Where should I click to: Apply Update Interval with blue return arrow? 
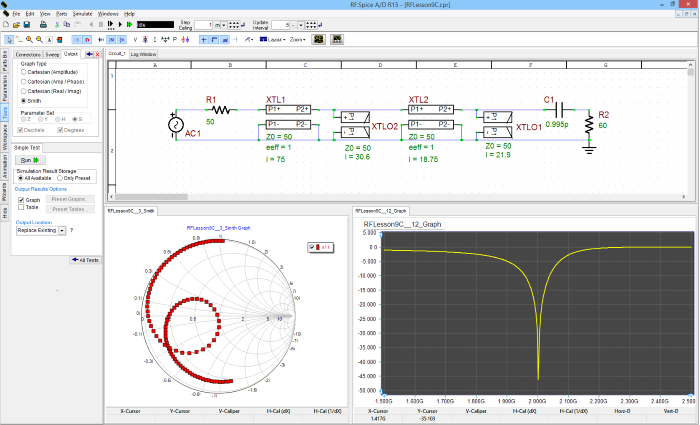click(320, 25)
